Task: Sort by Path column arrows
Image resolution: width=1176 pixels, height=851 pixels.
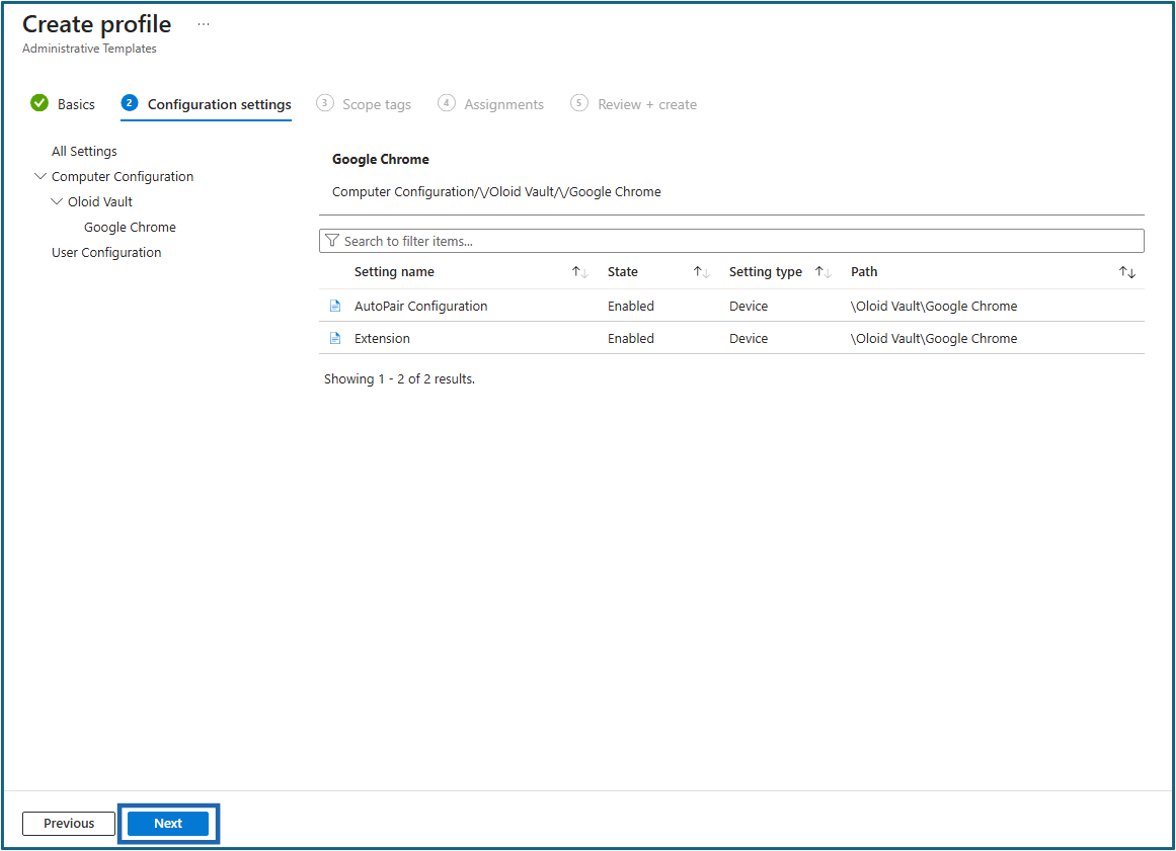Action: tap(1127, 271)
